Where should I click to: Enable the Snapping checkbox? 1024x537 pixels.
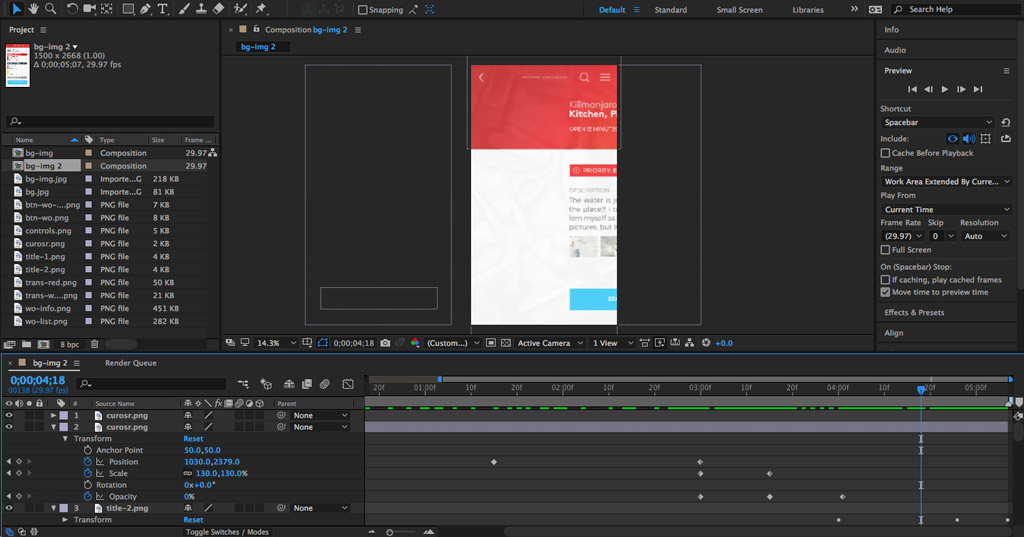point(363,10)
